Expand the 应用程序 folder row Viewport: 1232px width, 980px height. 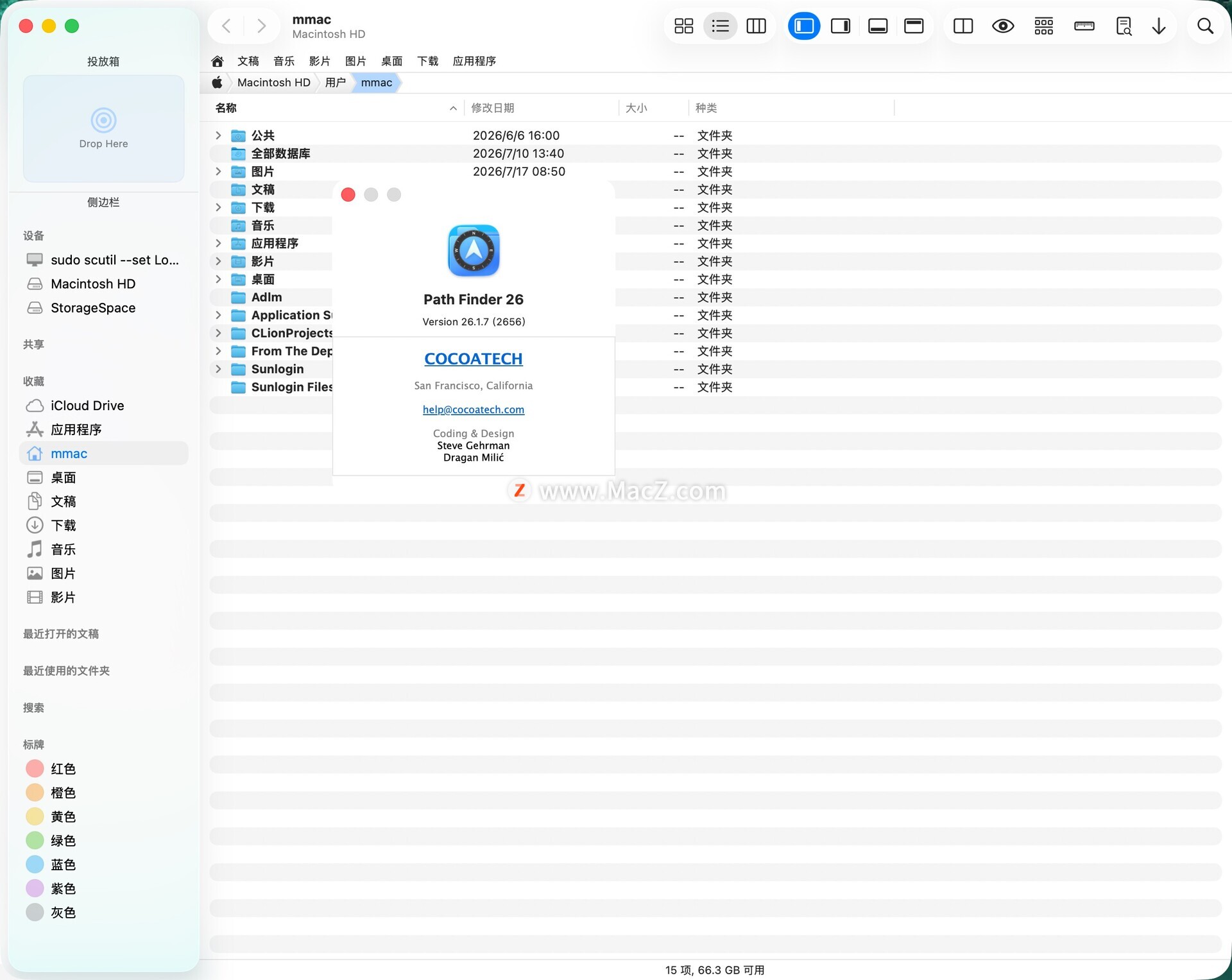click(218, 243)
